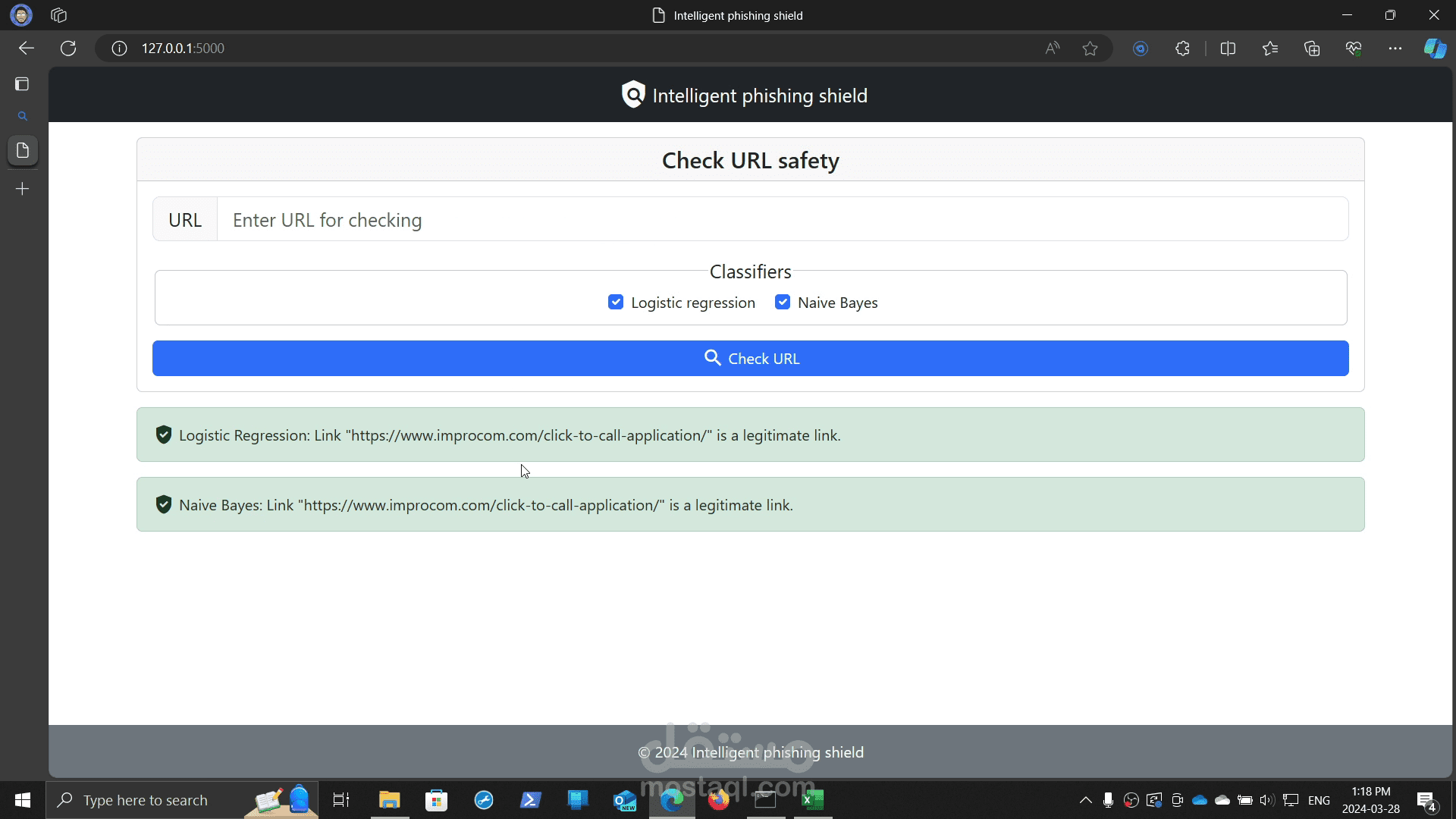Open the Extensions puzzle icon
This screenshot has height=819, width=1456.
coord(1182,49)
